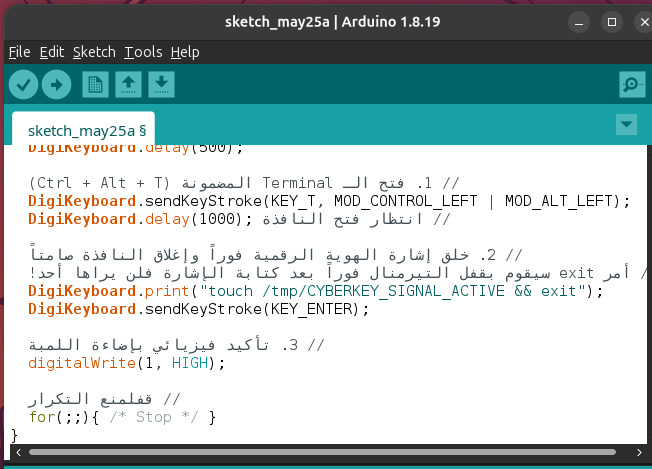
Task: Open a sketch using the Open arrow icon
Action: [x=128, y=85]
